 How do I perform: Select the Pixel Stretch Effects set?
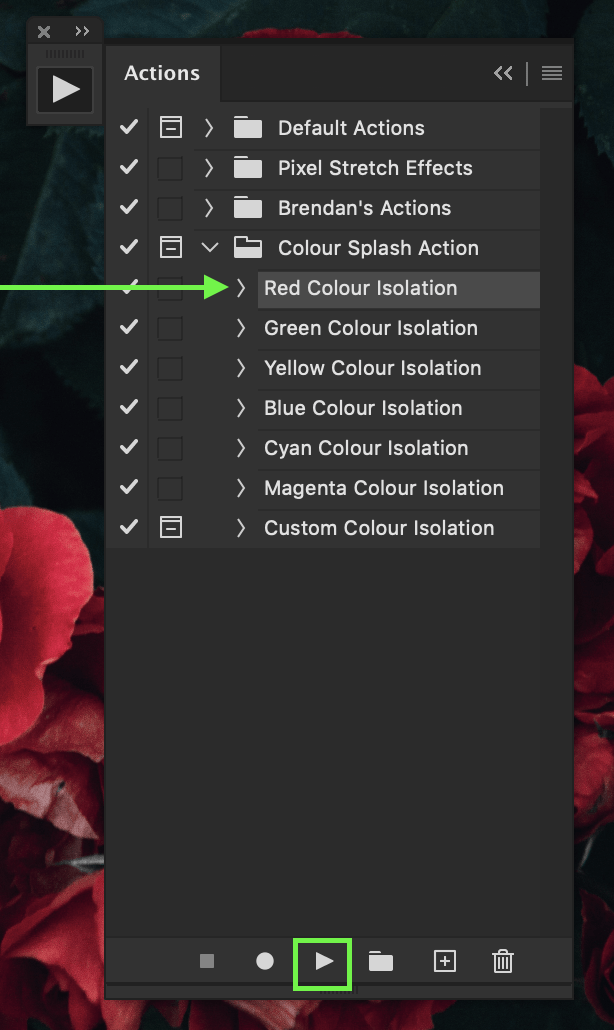[x=375, y=168]
